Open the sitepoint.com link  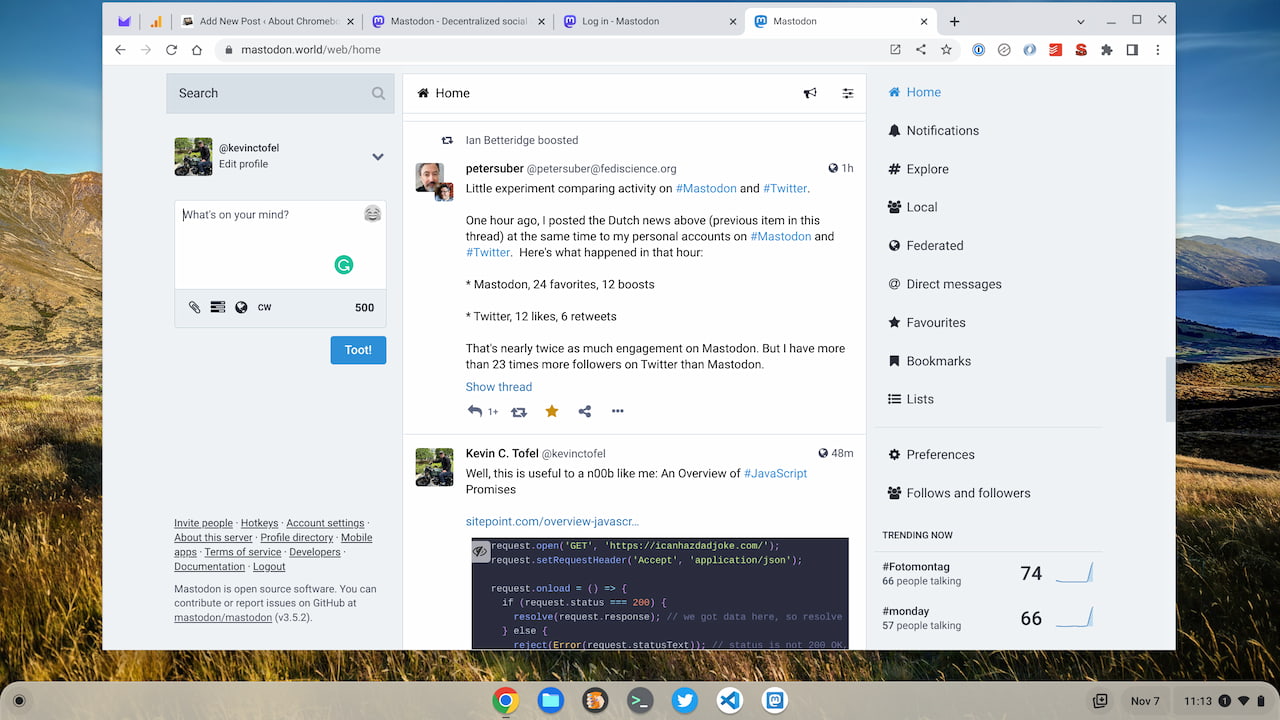552,521
